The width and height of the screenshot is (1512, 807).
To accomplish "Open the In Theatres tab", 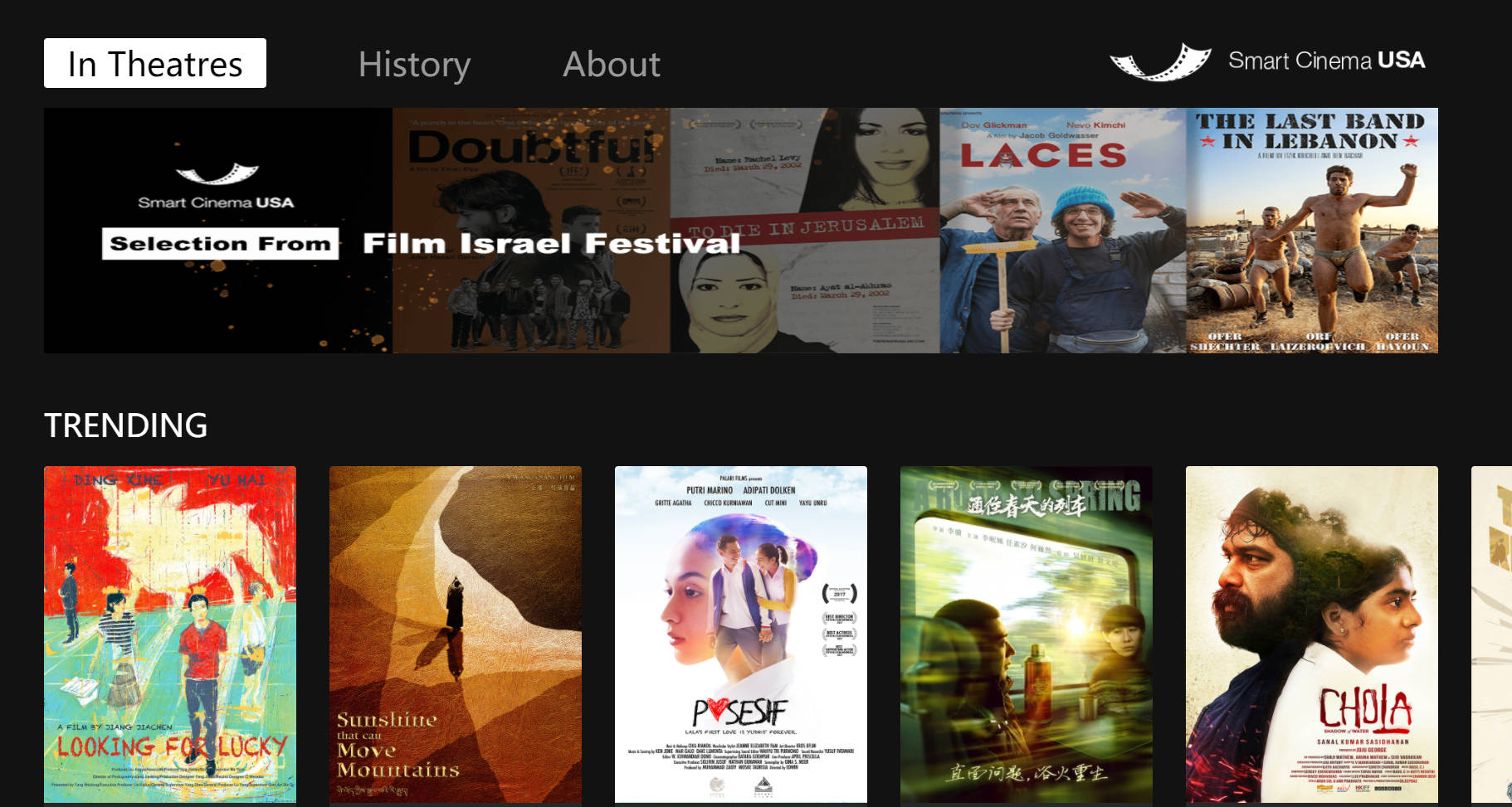I will (x=155, y=63).
